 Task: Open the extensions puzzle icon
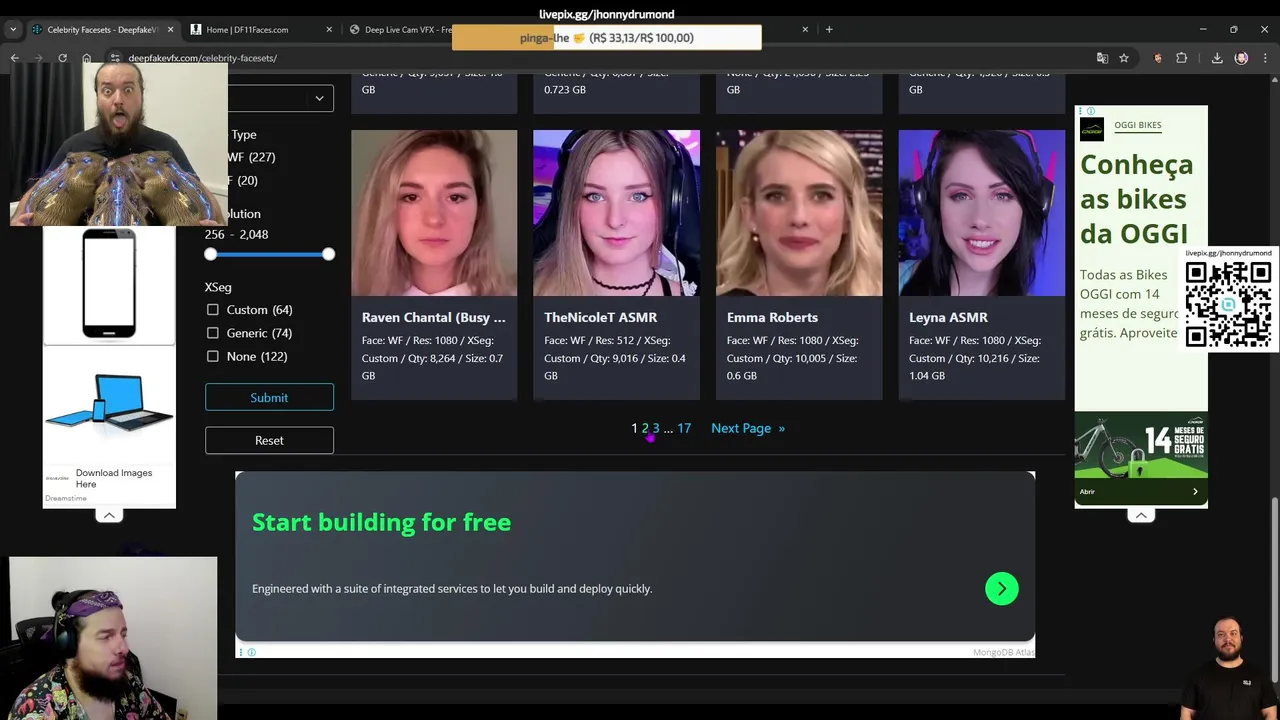(x=1181, y=58)
